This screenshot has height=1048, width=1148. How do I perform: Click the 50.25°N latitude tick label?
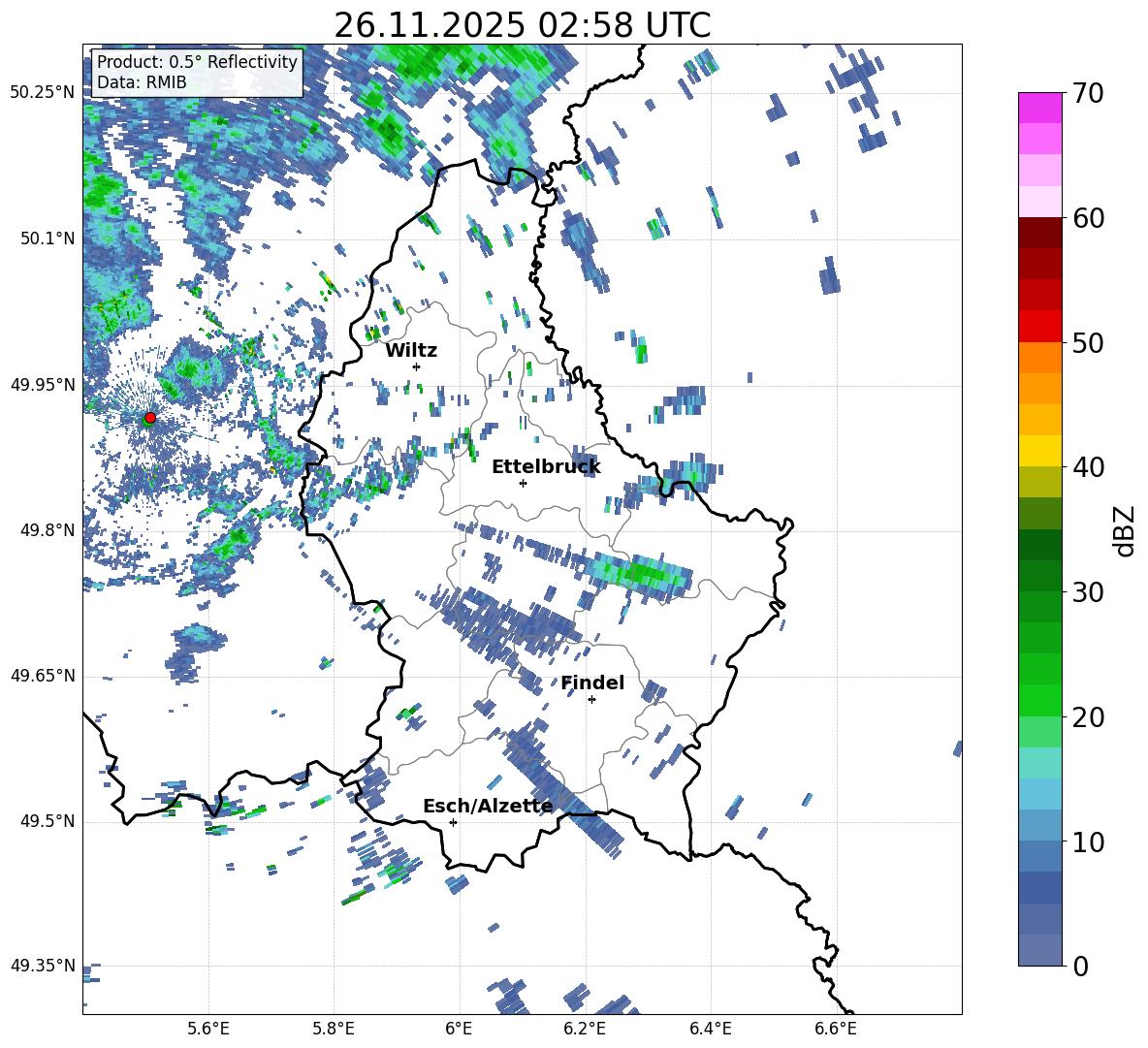pyautogui.click(x=43, y=93)
